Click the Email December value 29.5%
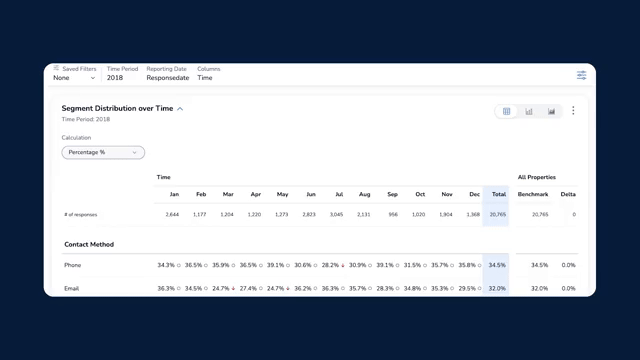 click(467, 289)
